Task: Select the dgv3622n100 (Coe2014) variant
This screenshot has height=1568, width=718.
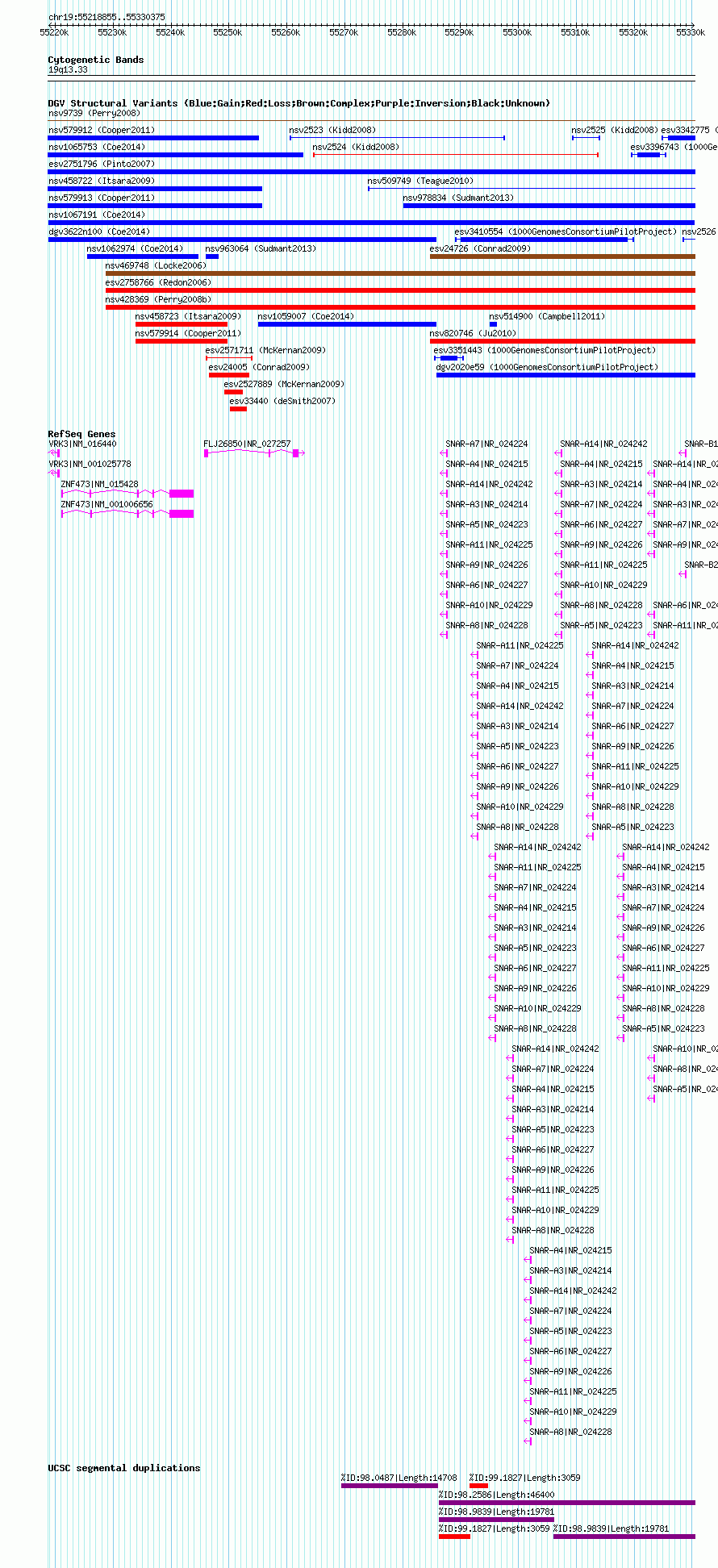Action: coord(242,240)
